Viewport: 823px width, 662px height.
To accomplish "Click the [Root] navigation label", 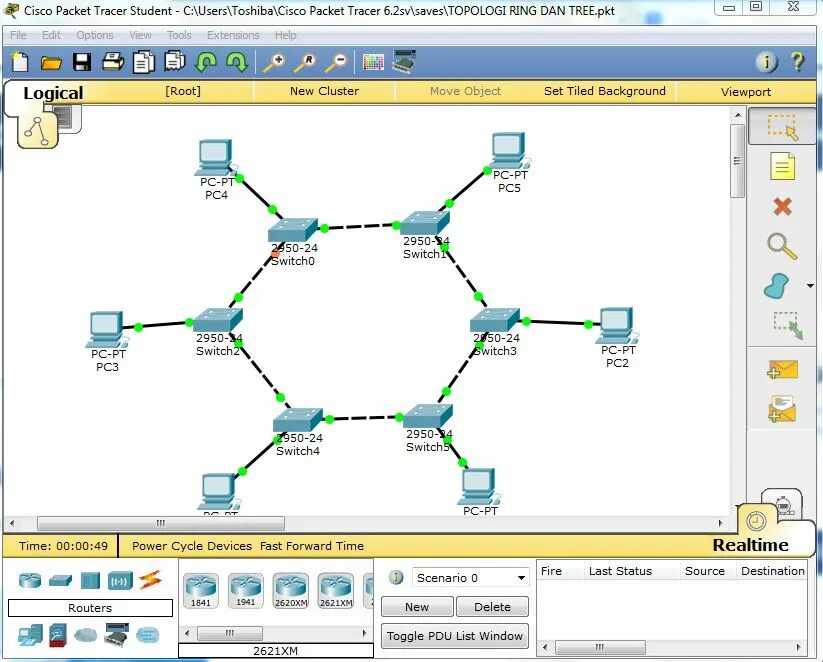I will 183,91.
